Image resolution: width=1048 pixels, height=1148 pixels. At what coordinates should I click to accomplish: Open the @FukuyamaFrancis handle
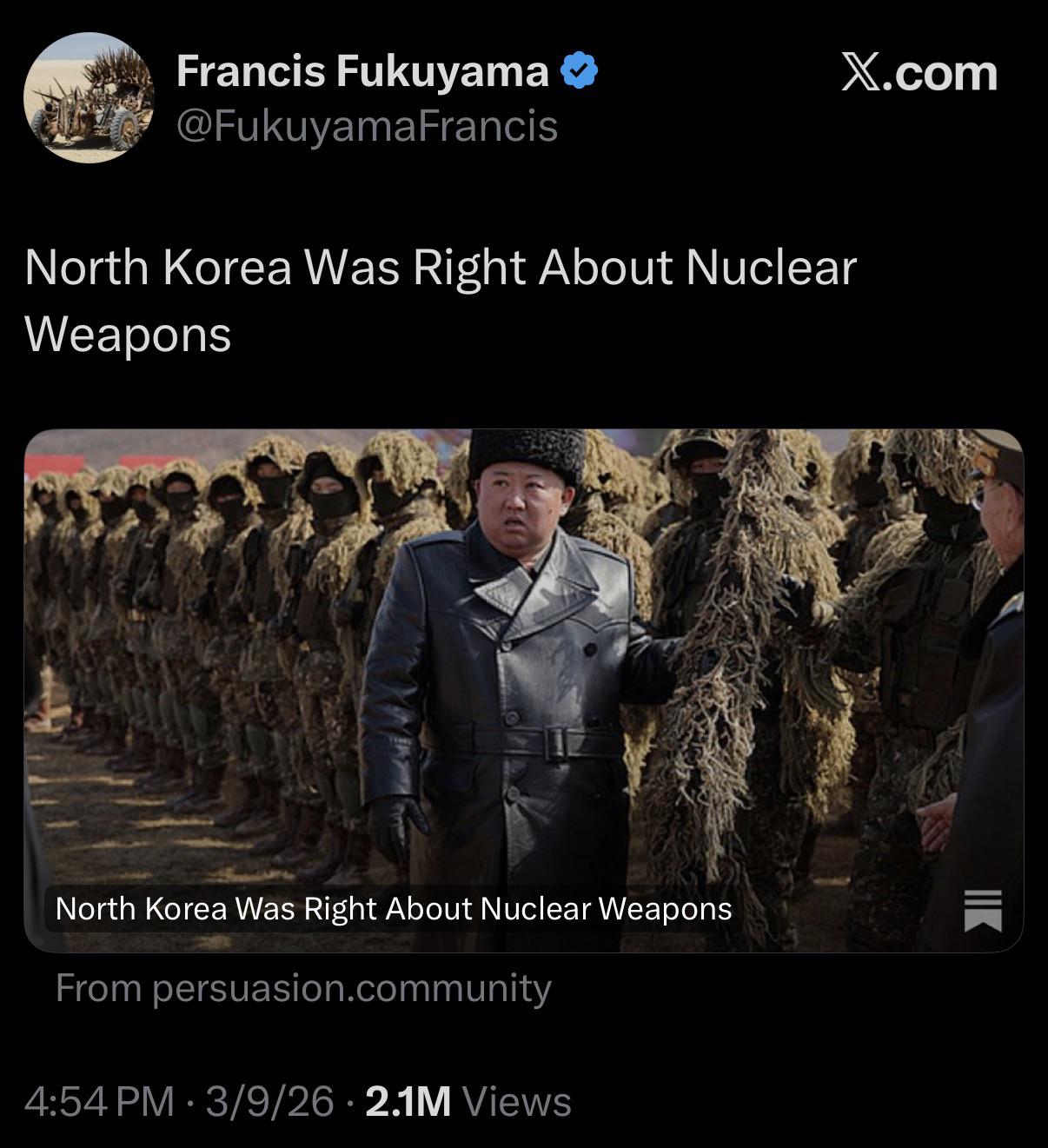tap(367, 126)
